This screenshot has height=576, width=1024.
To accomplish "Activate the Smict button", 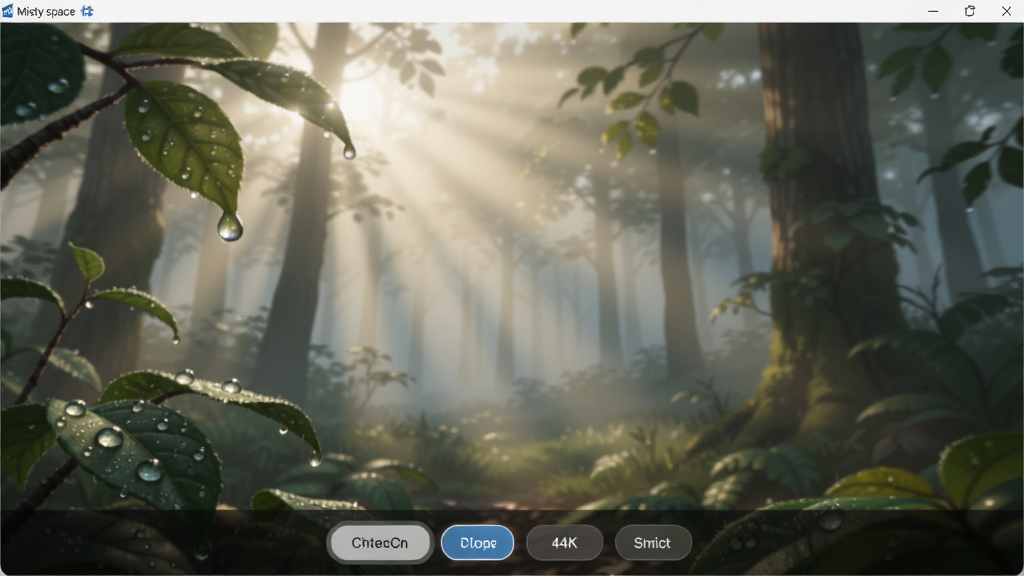I will coord(652,543).
